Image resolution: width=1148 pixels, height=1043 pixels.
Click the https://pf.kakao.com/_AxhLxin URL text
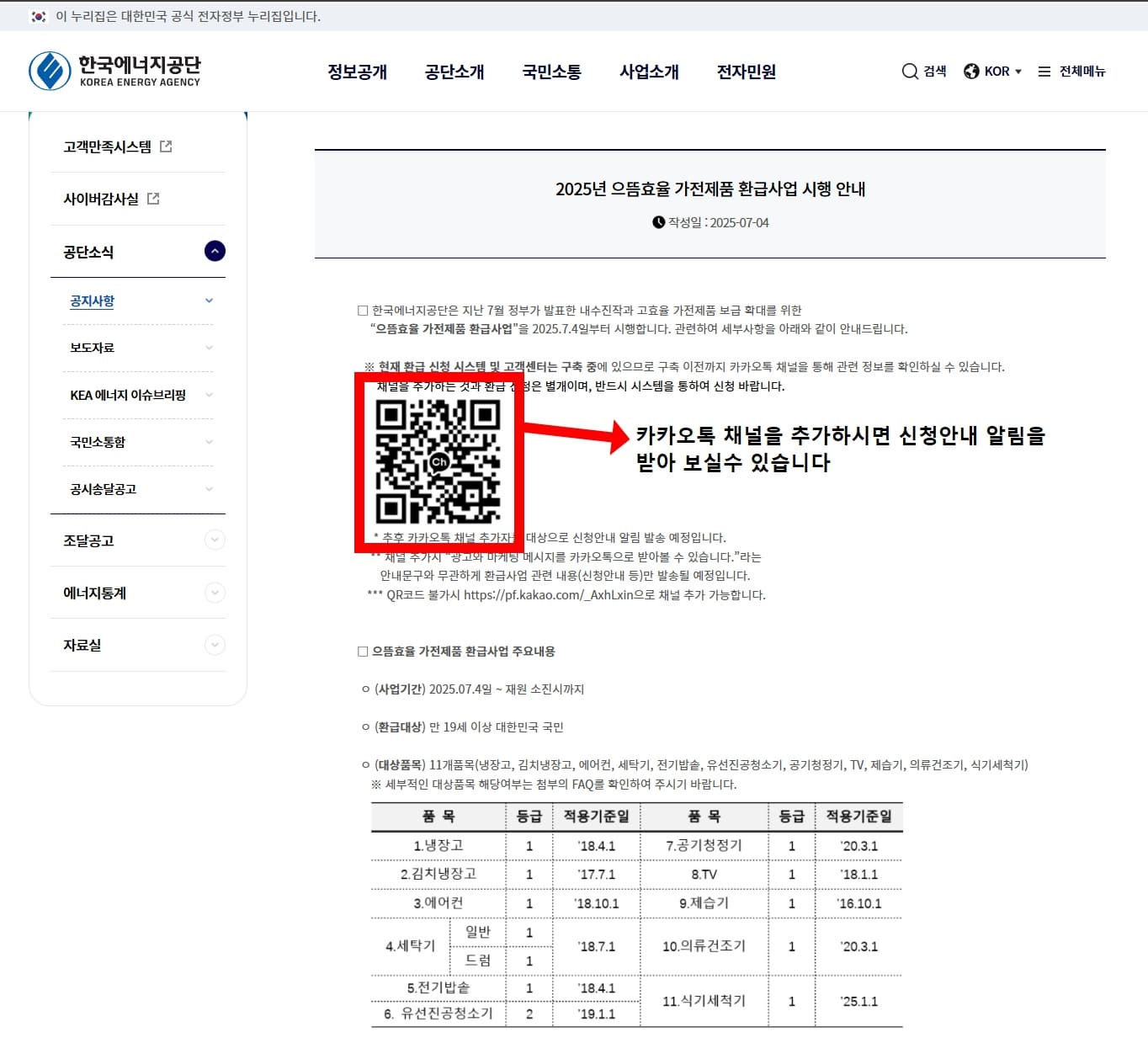(x=548, y=594)
